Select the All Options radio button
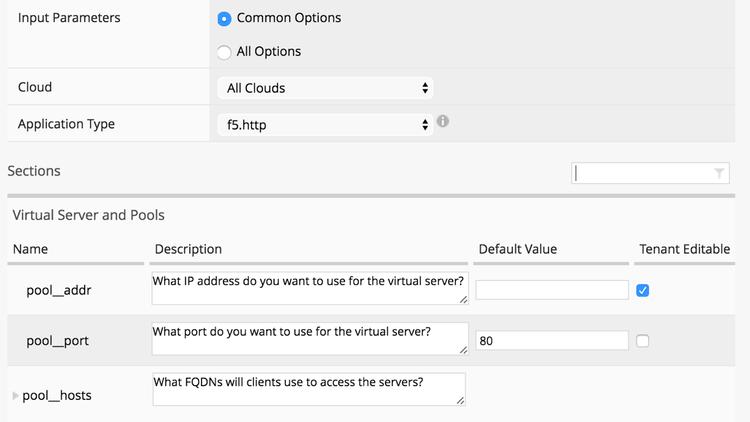The image size is (750, 422). (x=224, y=52)
